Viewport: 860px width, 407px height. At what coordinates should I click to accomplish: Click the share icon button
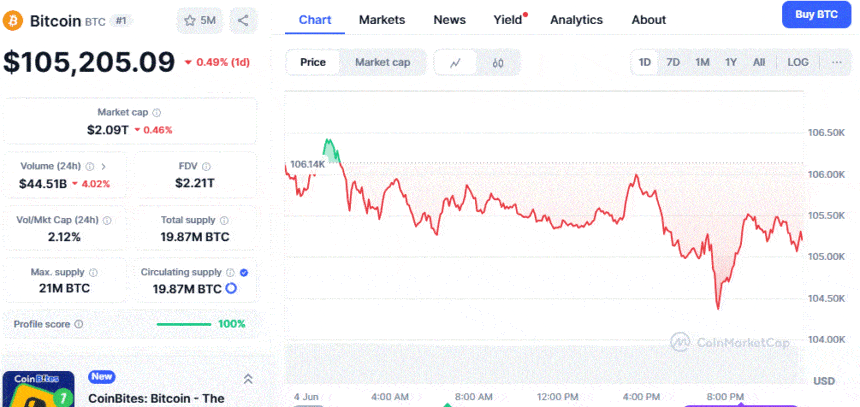pyautogui.click(x=244, y=20)
